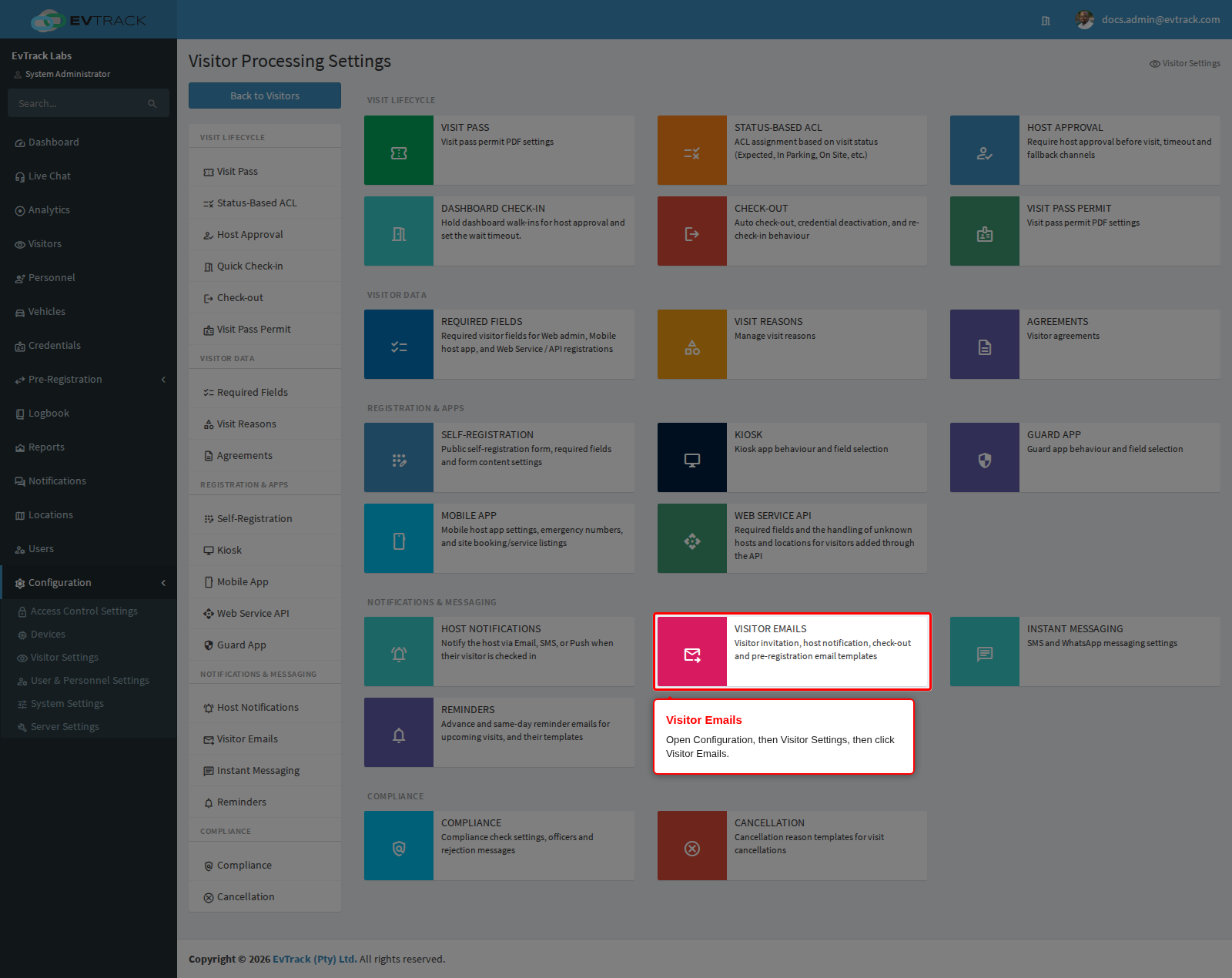The image size is (1232, 978).
Task: Click the search magnifier icon in sidebar
Action: (152, 103)
